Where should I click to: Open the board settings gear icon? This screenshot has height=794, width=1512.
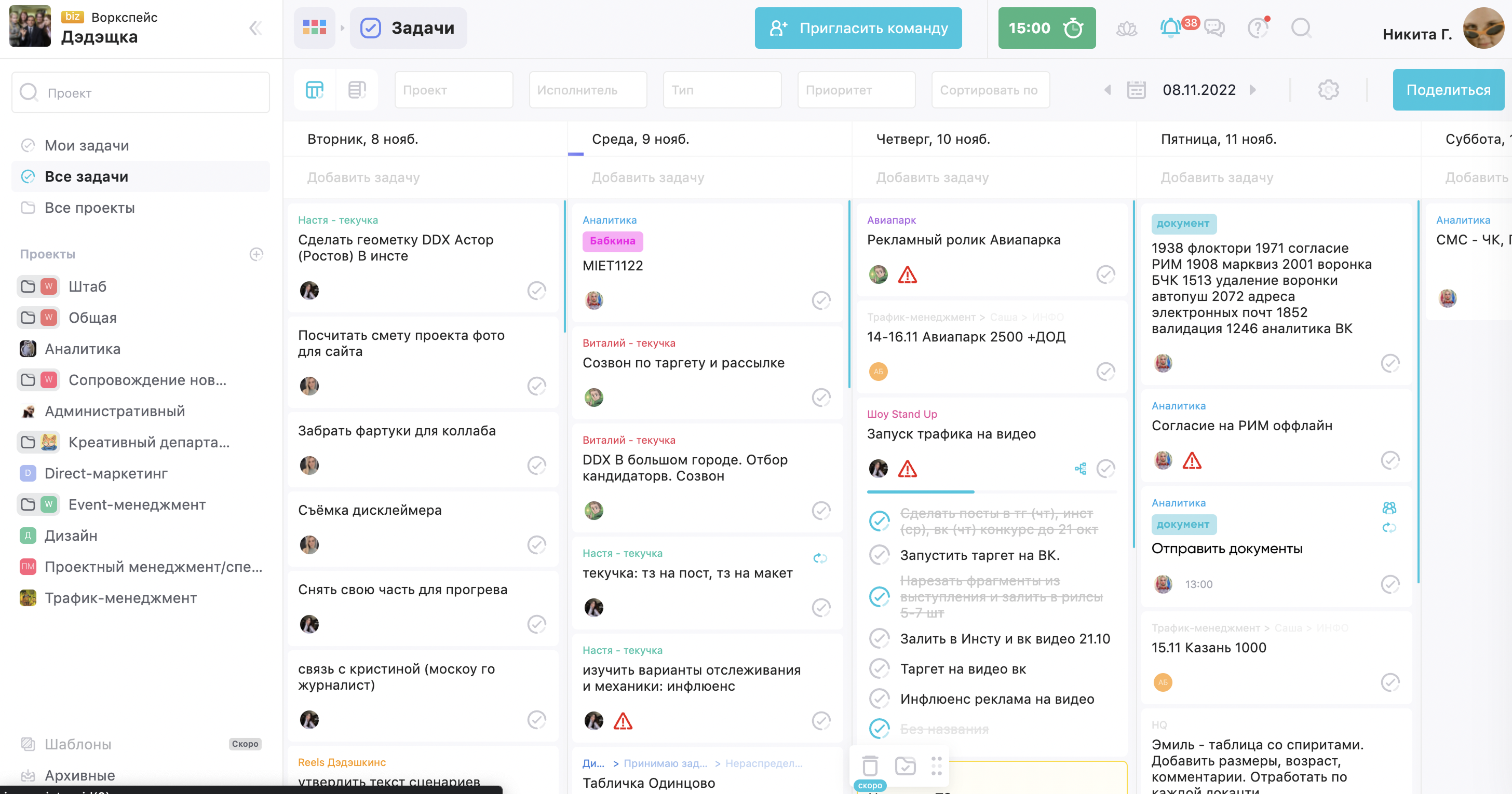click(x=1328, y=90)
